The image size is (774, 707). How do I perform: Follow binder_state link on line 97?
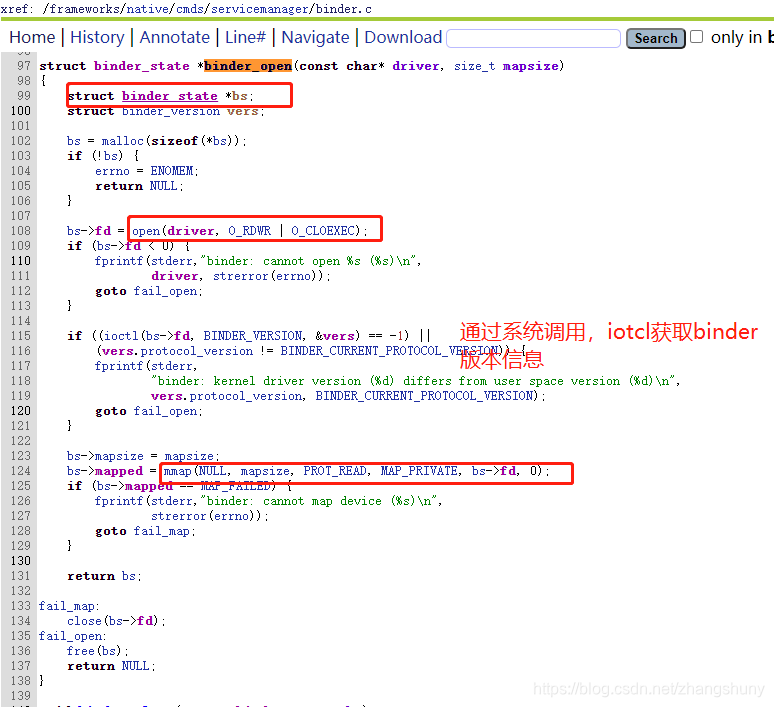tap(142, 66)
